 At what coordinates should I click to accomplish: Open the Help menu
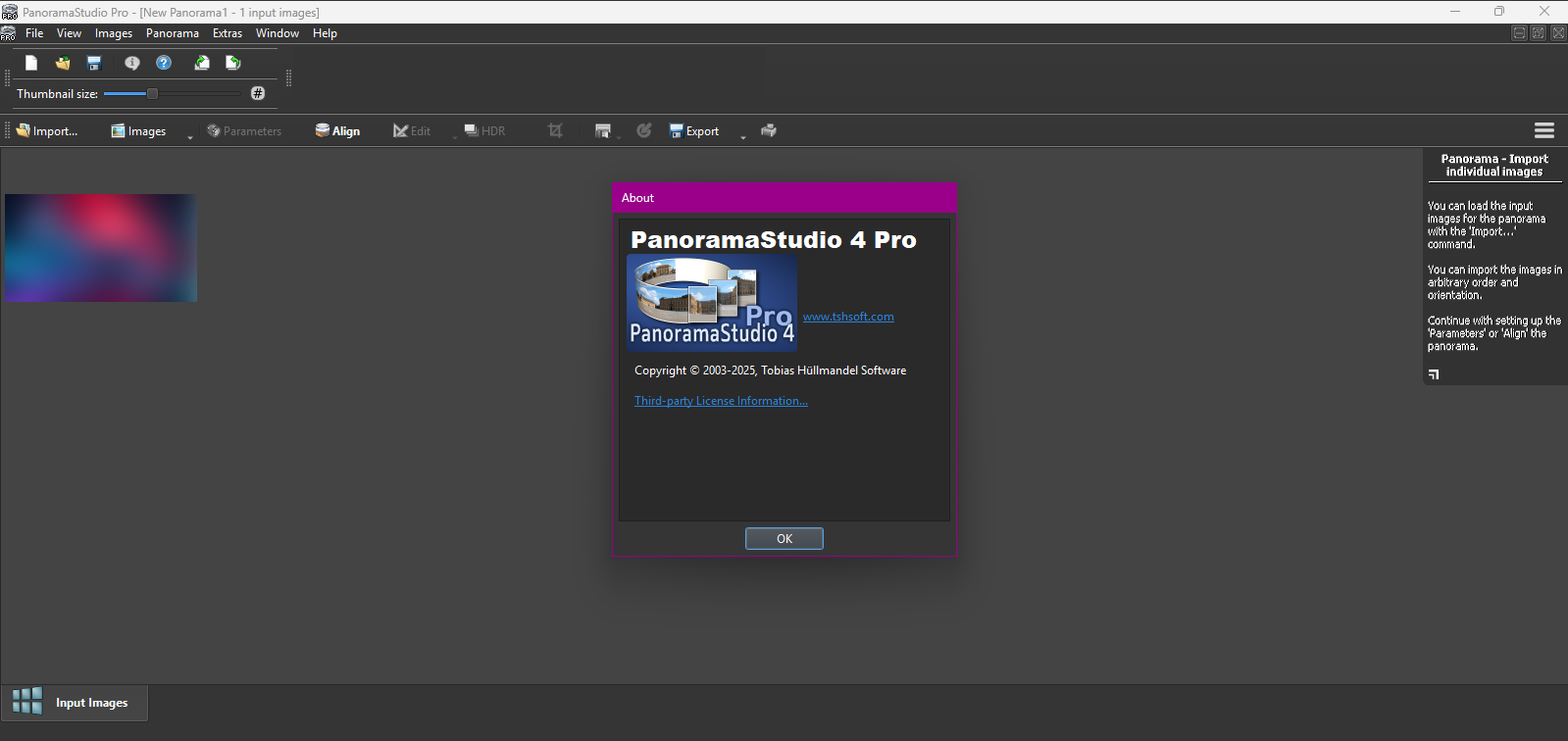(325, 33)
